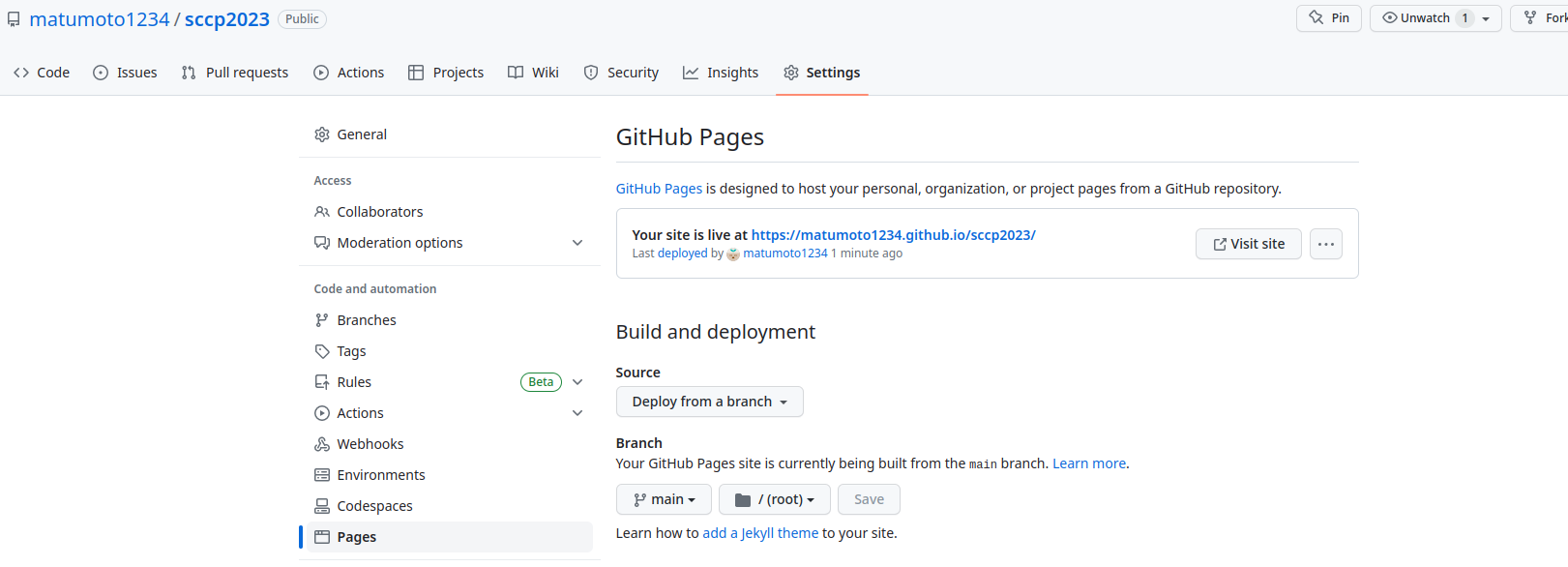This screenshot has height=567, width=1568.
Task: Click the Code tab angle-bracket icon
Action: click(x=21, y=73)
